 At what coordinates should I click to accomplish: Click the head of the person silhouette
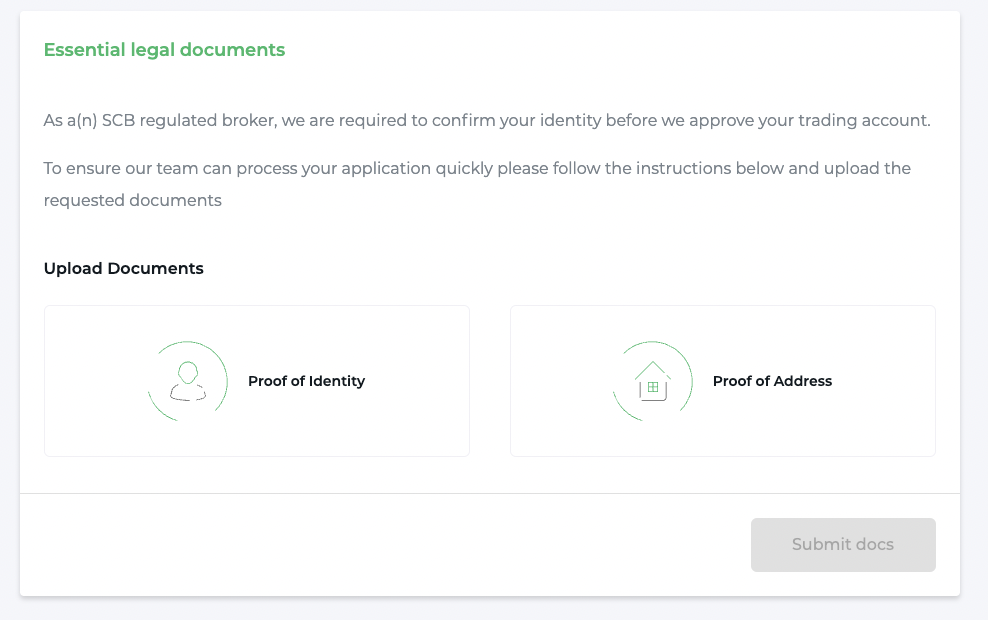click(x=187, y=372)
